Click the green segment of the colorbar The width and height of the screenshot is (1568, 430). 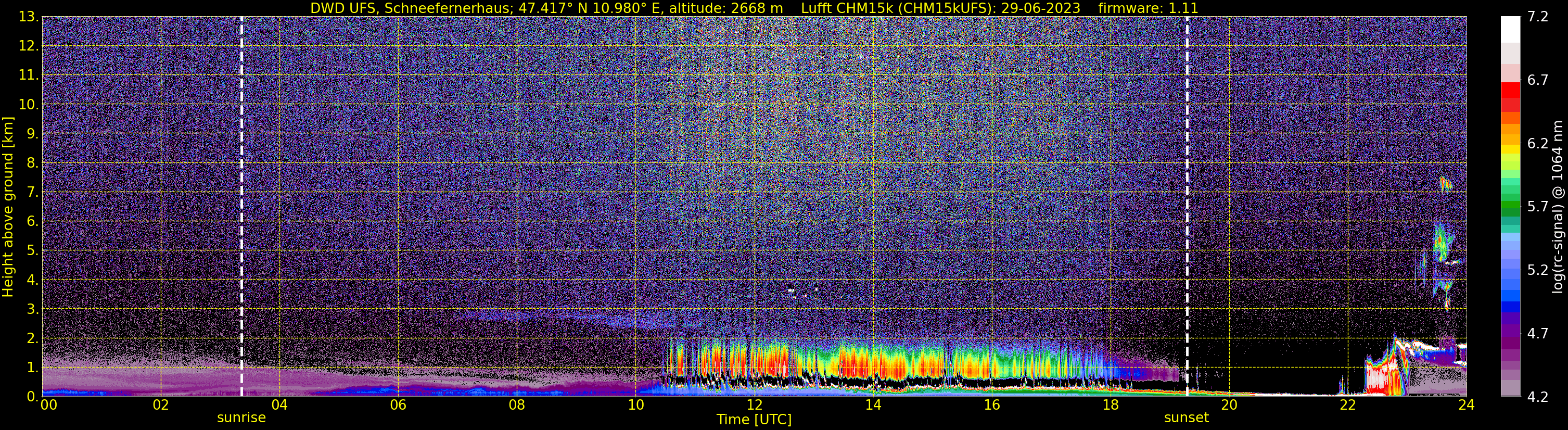(1510, 204)
